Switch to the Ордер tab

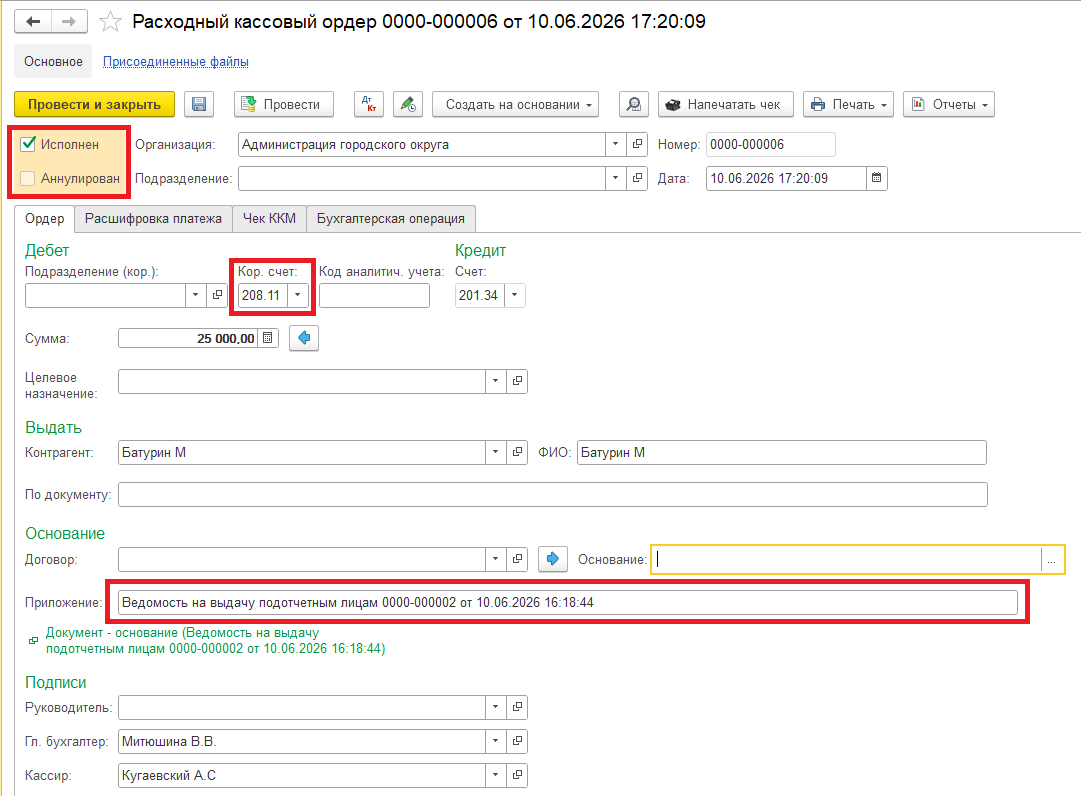[45, 218]
